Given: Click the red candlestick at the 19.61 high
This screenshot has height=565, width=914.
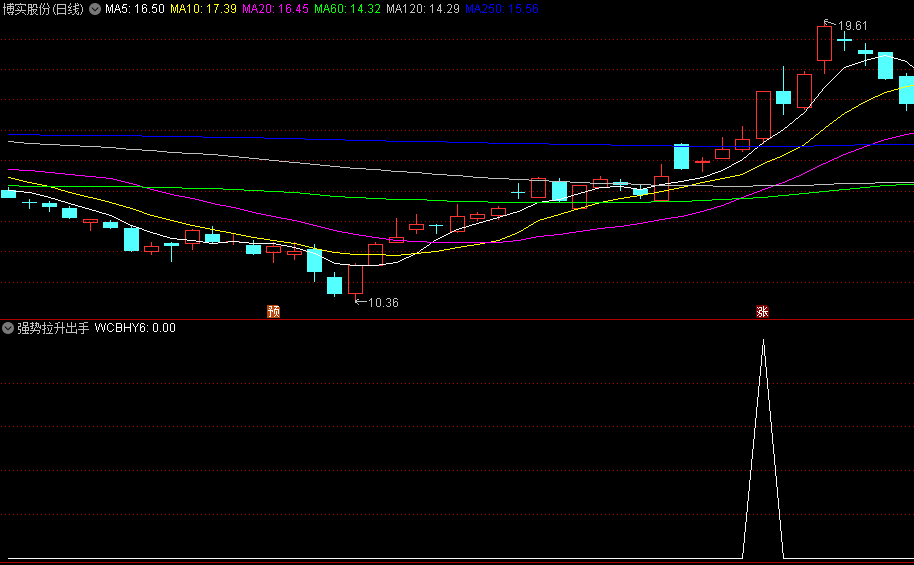Looking at the screenshot, I should point(824,43).
